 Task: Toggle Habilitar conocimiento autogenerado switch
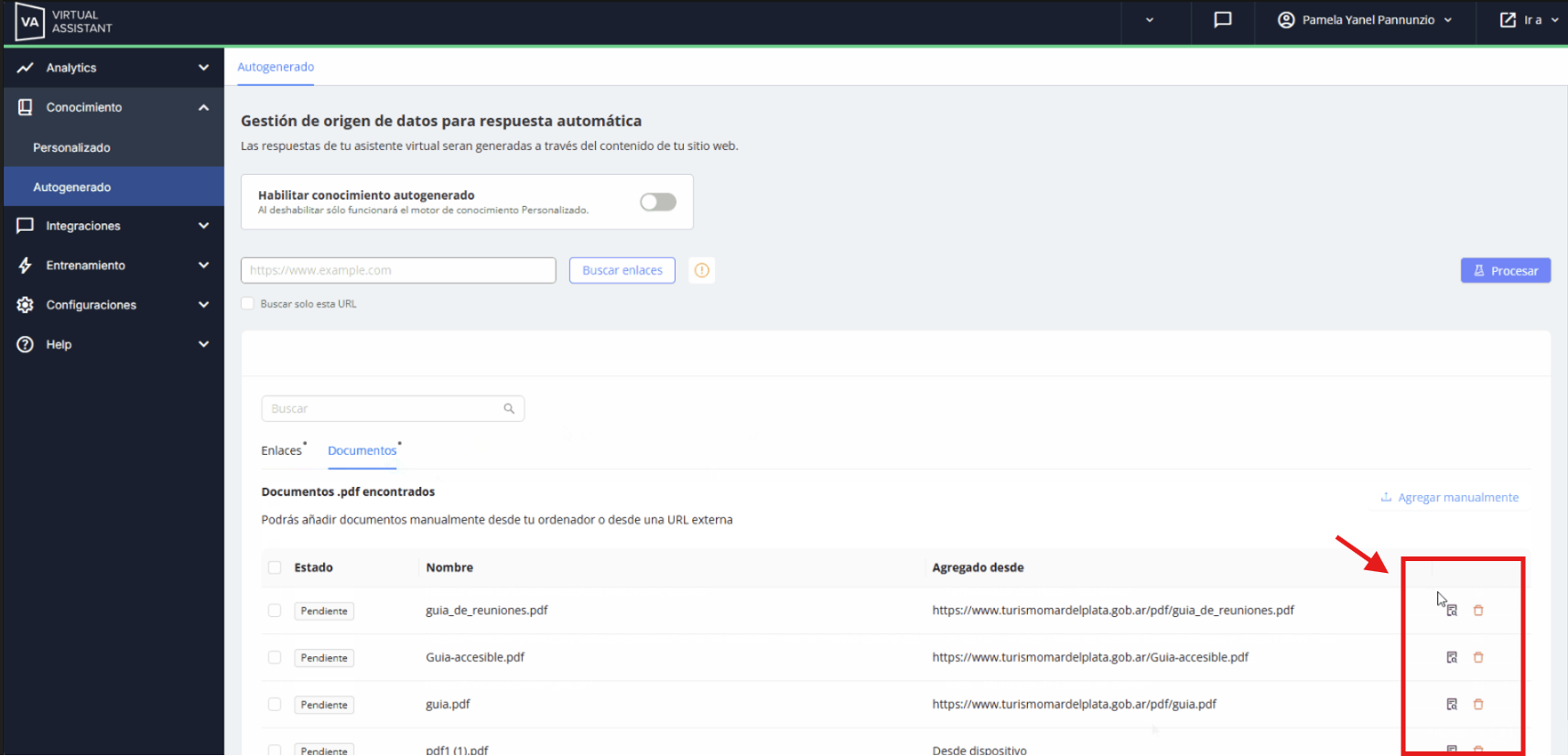tap(658, 201)
